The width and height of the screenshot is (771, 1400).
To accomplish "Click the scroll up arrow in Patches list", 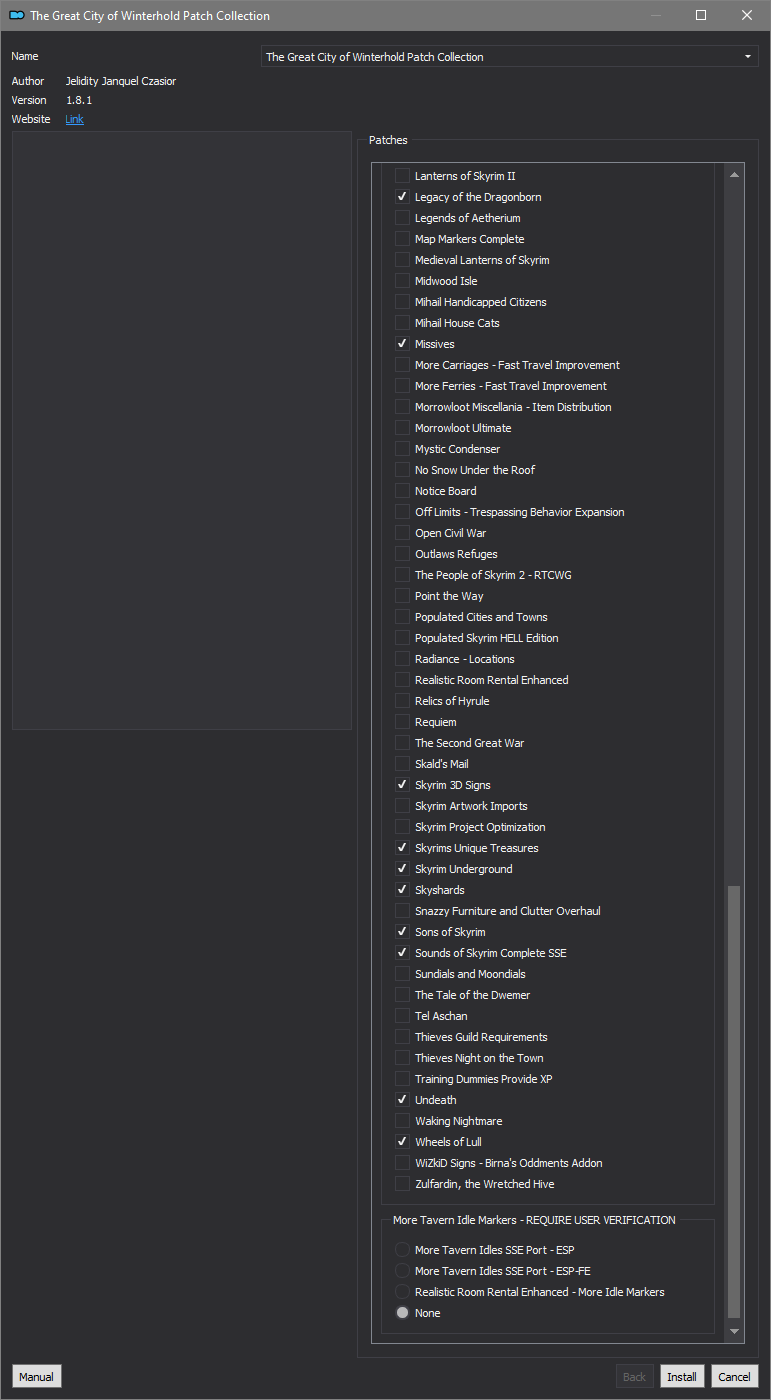I will click(x=735, y=175).
